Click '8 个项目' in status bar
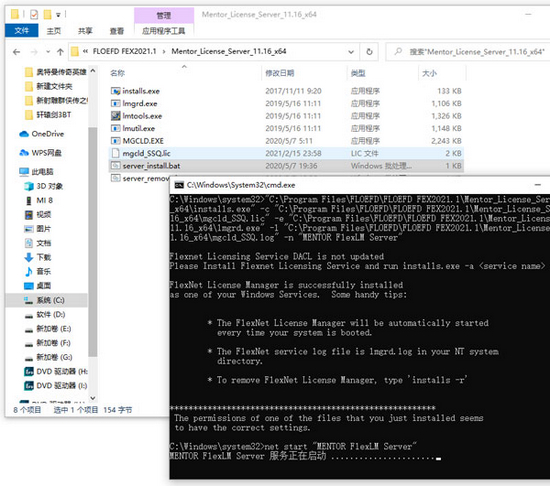Screen dimensions: 550x486 pos(27,410)
